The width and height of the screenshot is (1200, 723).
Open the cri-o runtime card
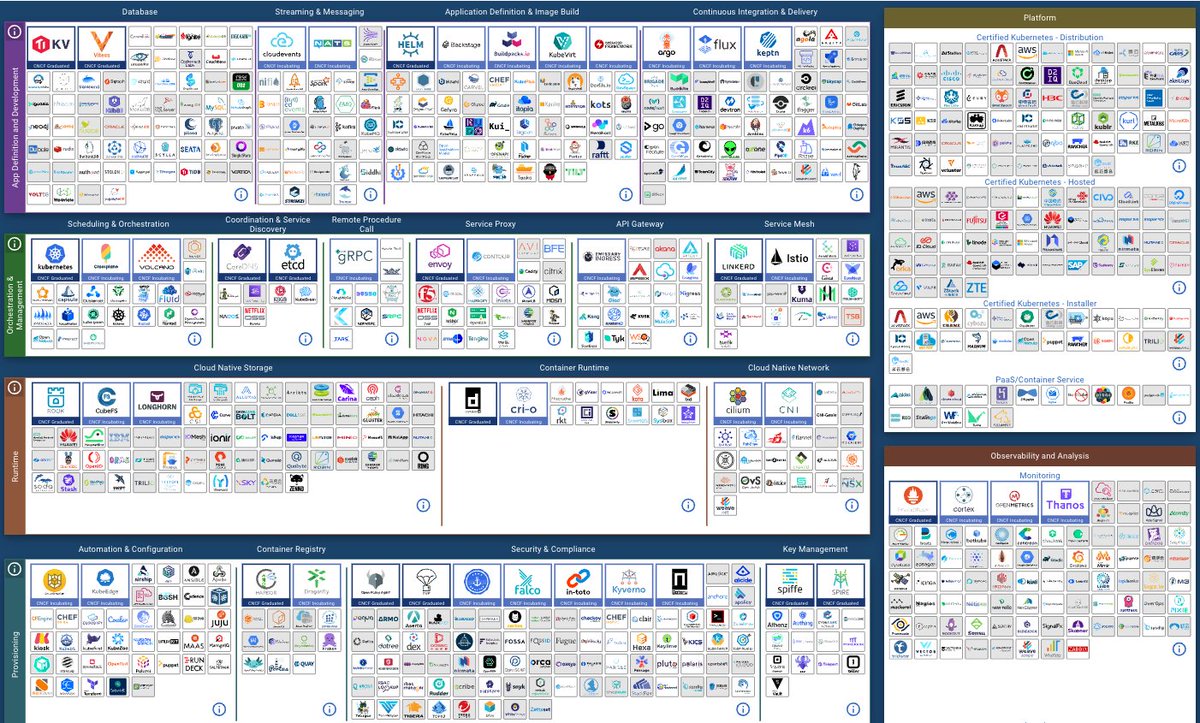[521, 404]
